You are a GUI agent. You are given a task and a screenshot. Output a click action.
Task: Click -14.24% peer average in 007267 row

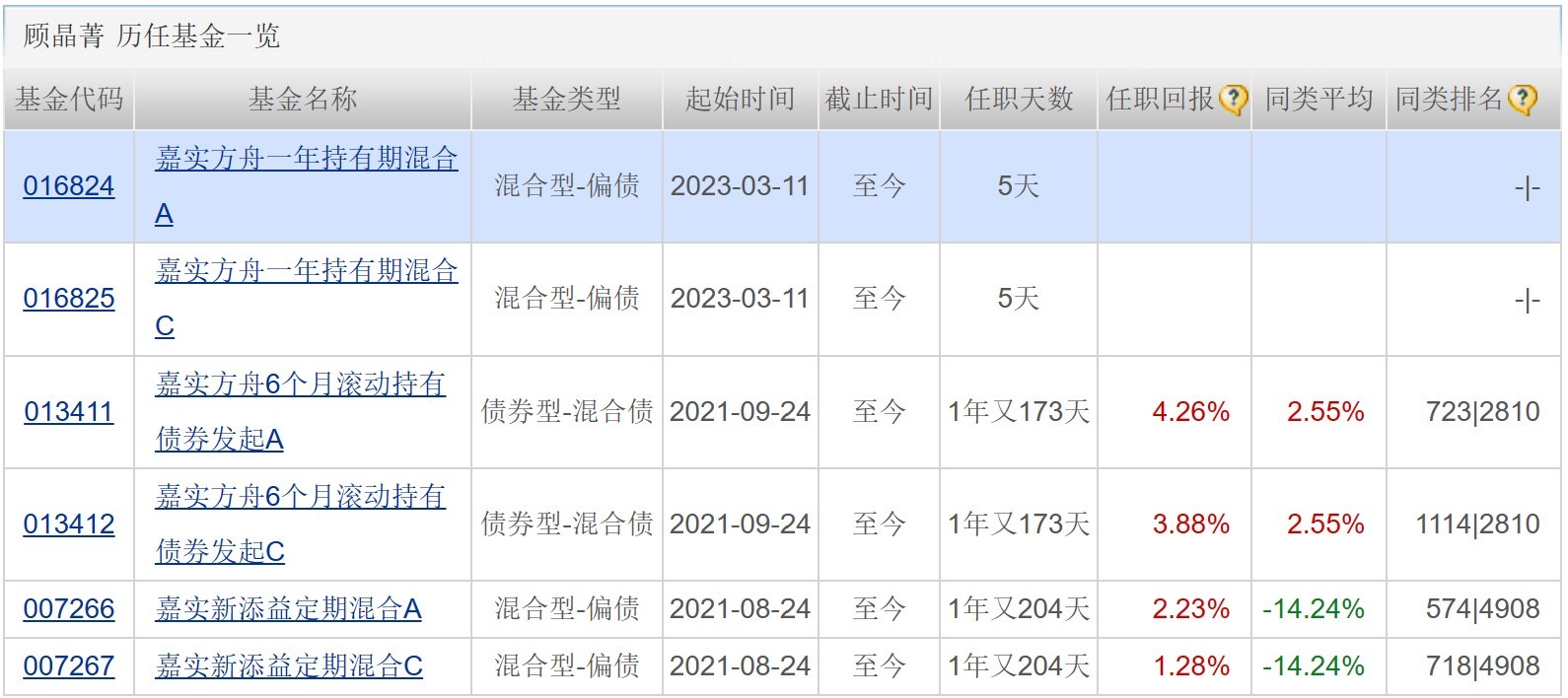(1314, 666)
